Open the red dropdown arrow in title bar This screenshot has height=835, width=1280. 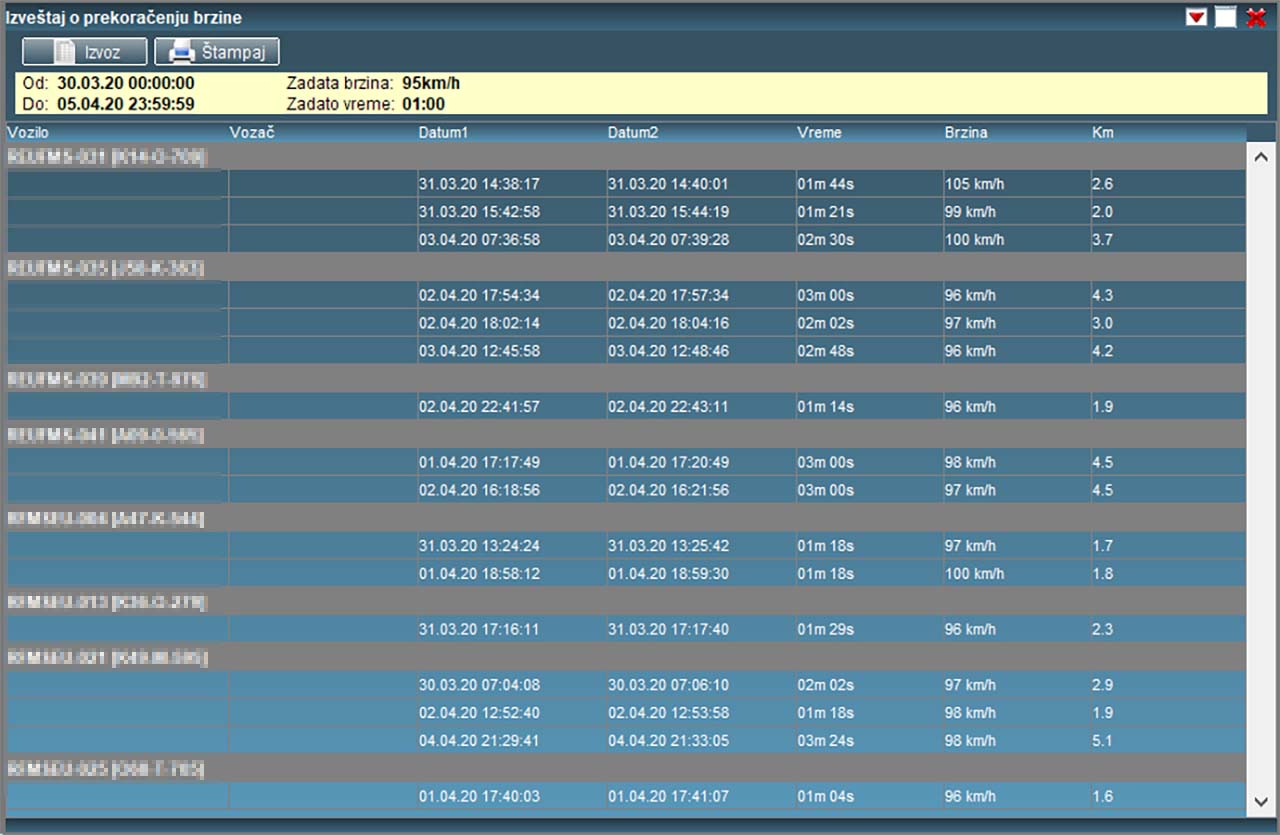[x=1196, y=18]
